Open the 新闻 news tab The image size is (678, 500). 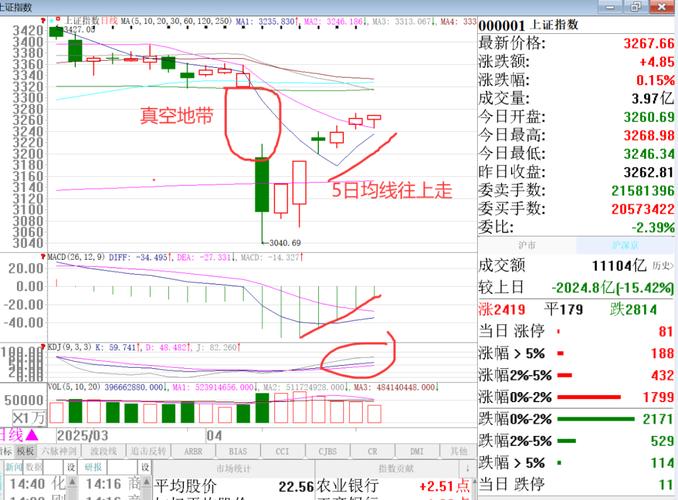[x=14, y=467]
